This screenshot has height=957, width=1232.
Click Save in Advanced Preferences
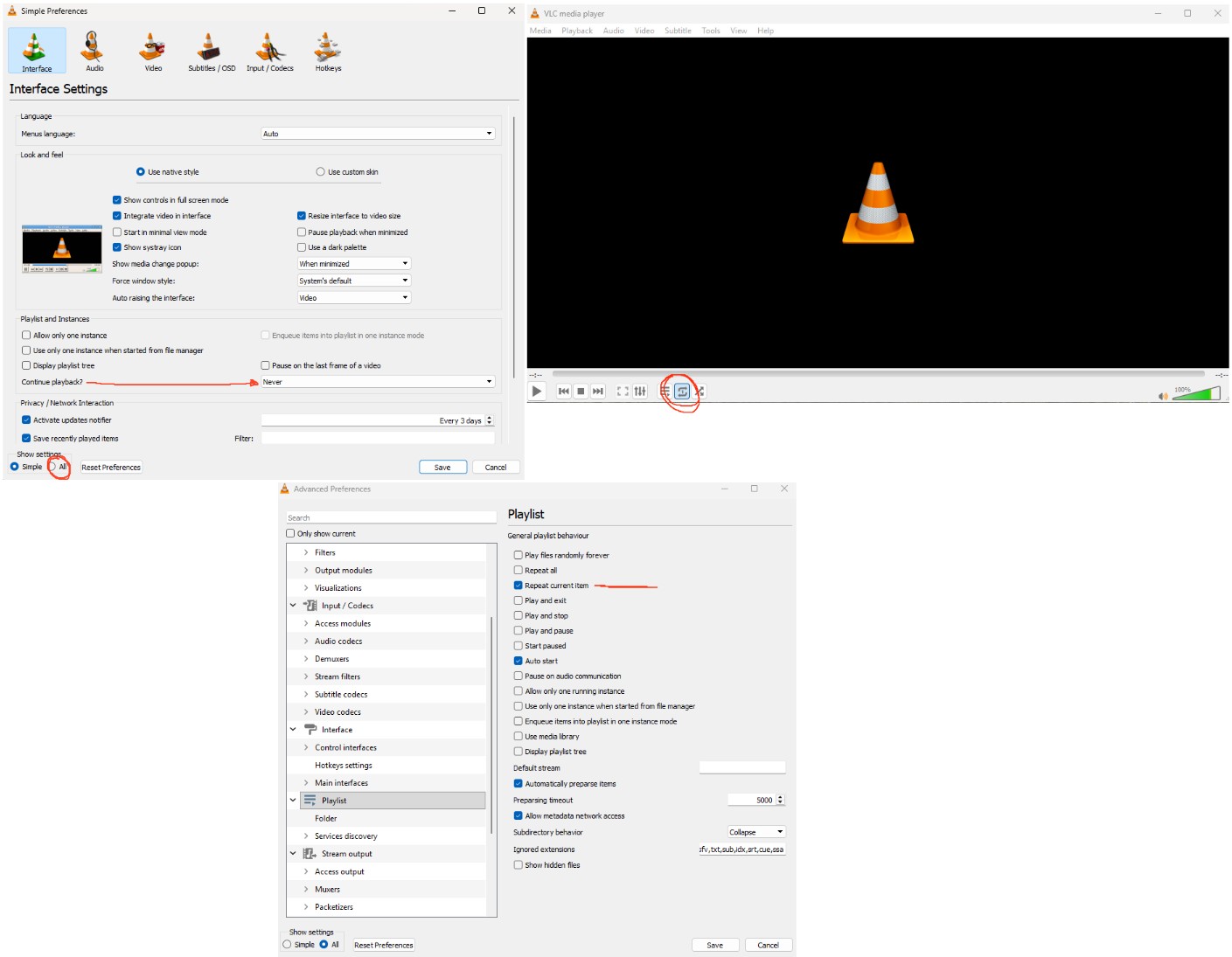pyautogui.click(x=715, y=945)
